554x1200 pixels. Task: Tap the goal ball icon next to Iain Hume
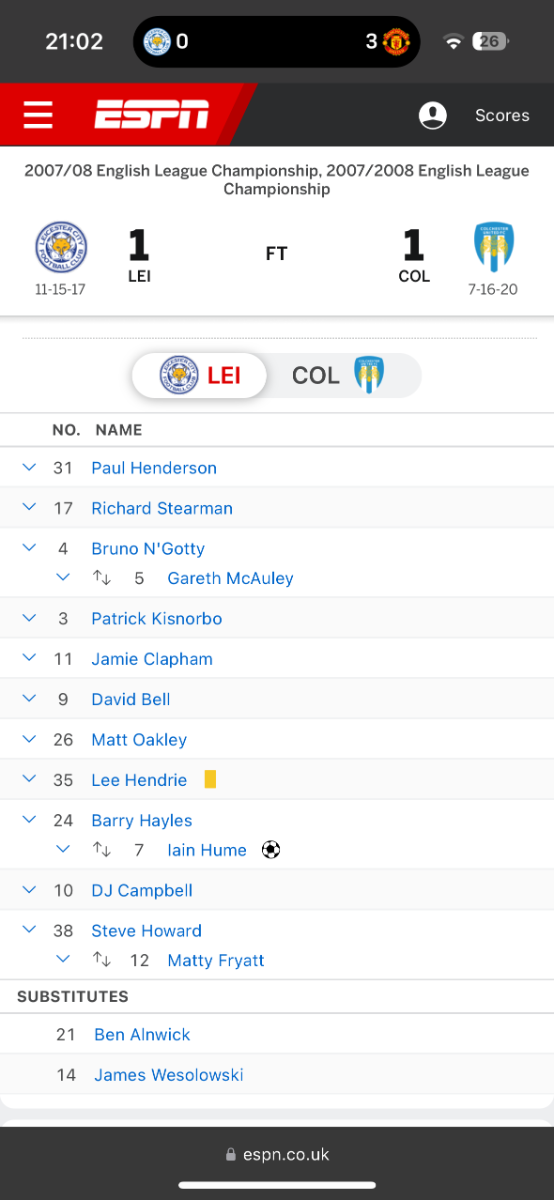tap(270, 850)
